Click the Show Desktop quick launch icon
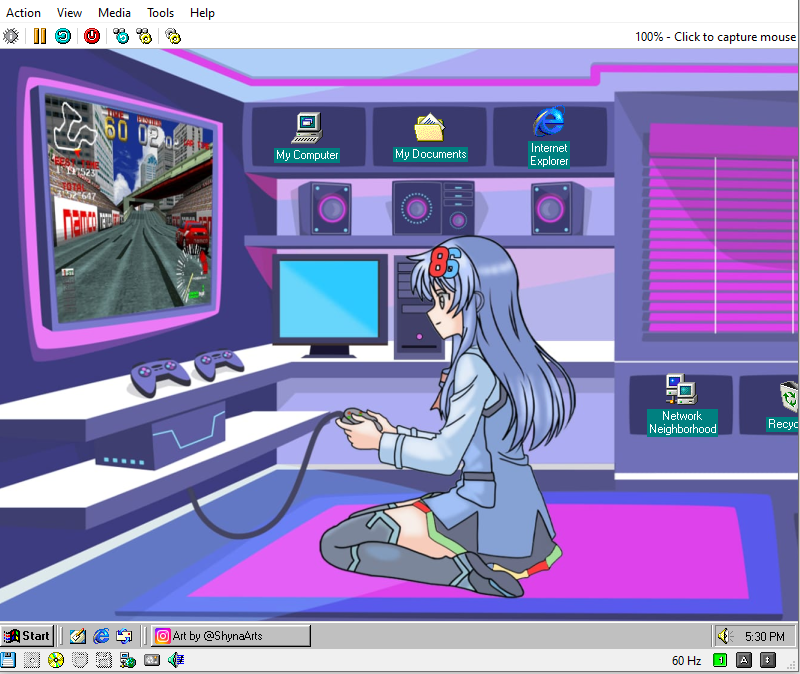 point(78,636)
